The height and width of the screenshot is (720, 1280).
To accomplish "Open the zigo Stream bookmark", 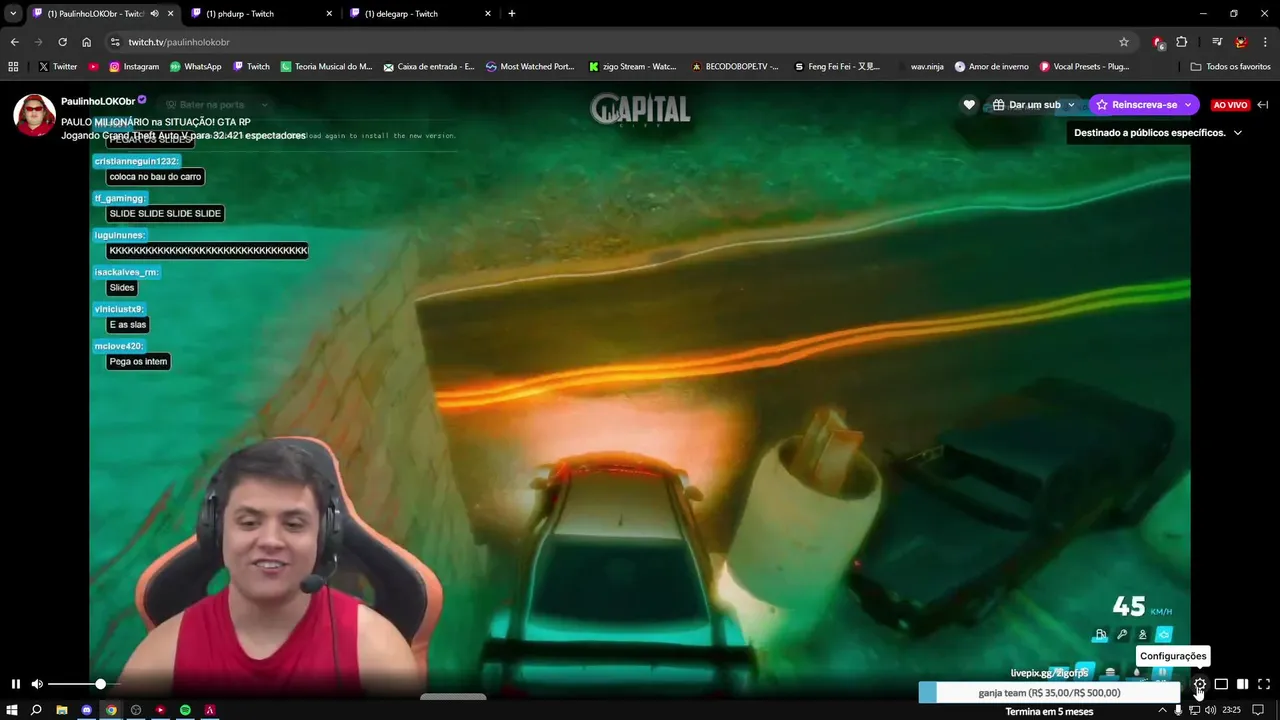I will 633,67.
